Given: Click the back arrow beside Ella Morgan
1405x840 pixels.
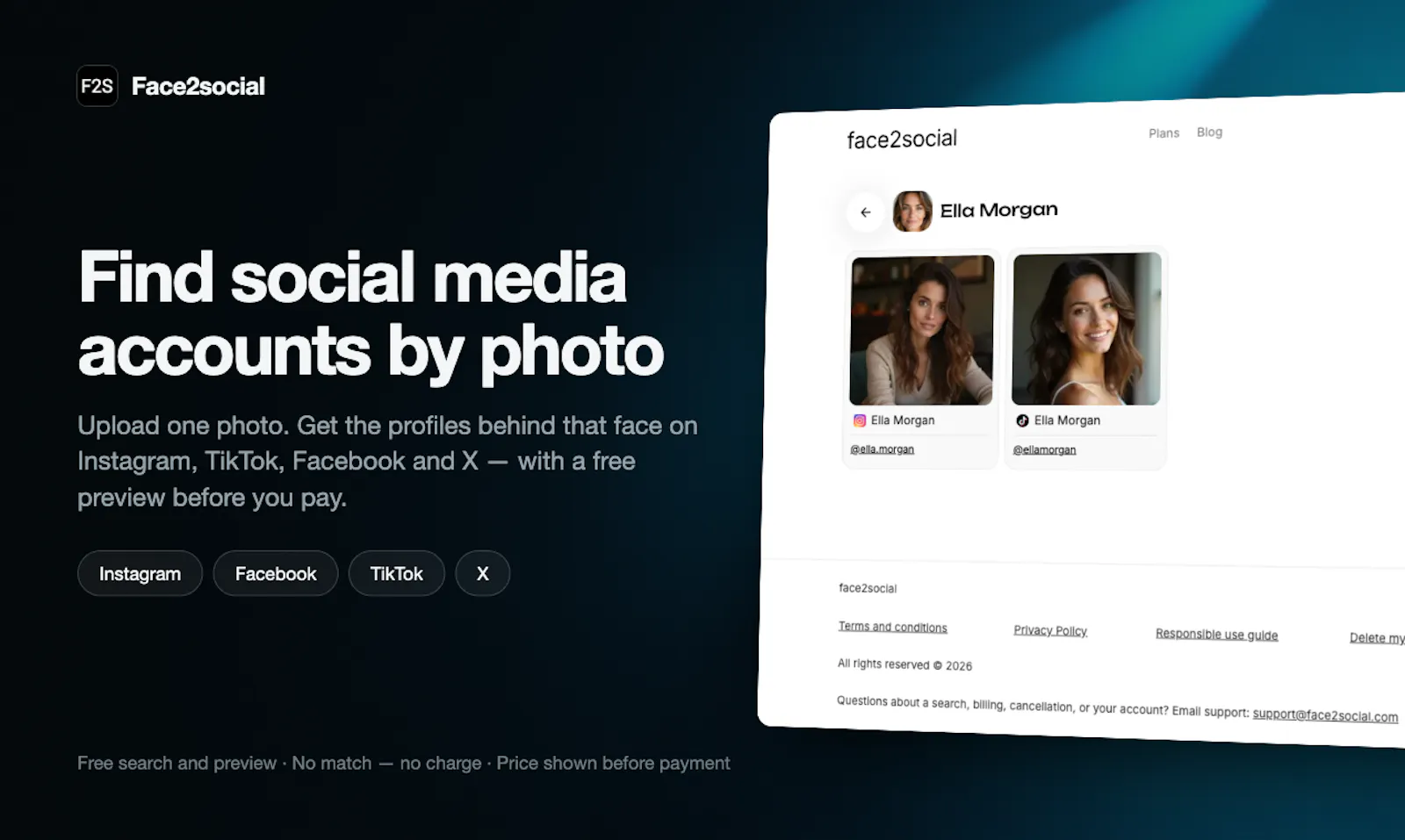Looking at the screenshot, I should (865, 212).
